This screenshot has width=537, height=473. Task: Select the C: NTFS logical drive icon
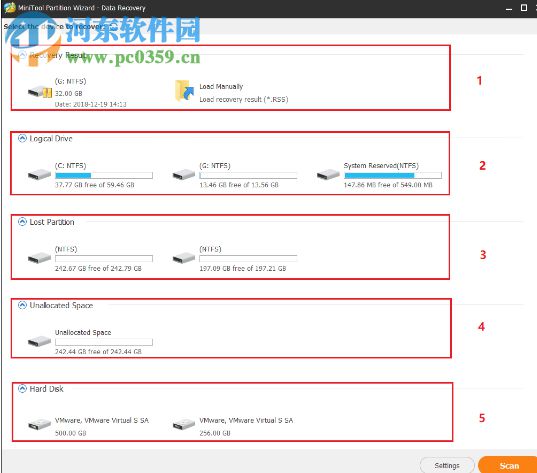(x=39, y=174)
